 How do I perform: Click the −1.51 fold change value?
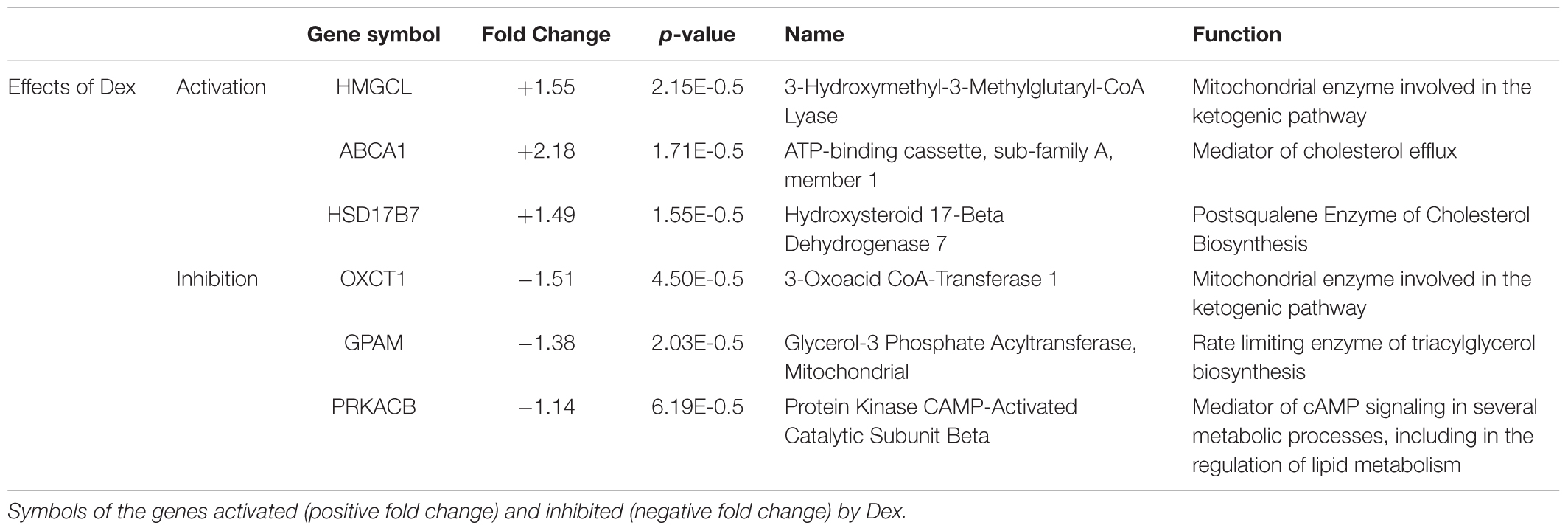click(546, 279)
